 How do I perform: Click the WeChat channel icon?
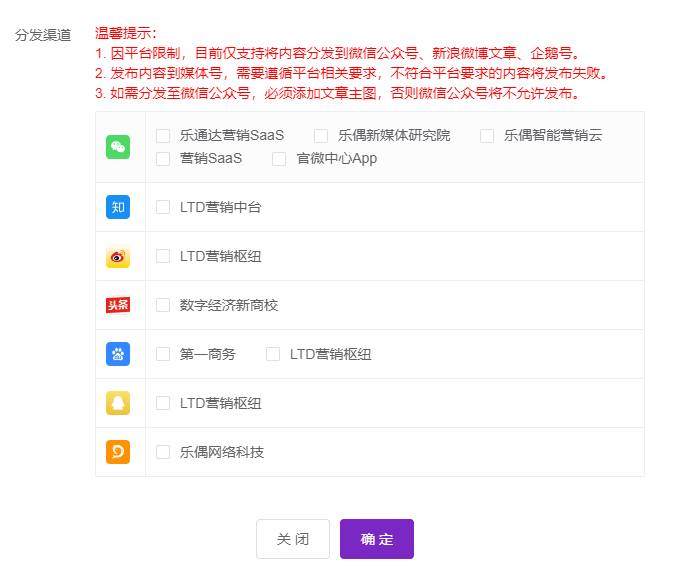118,147
